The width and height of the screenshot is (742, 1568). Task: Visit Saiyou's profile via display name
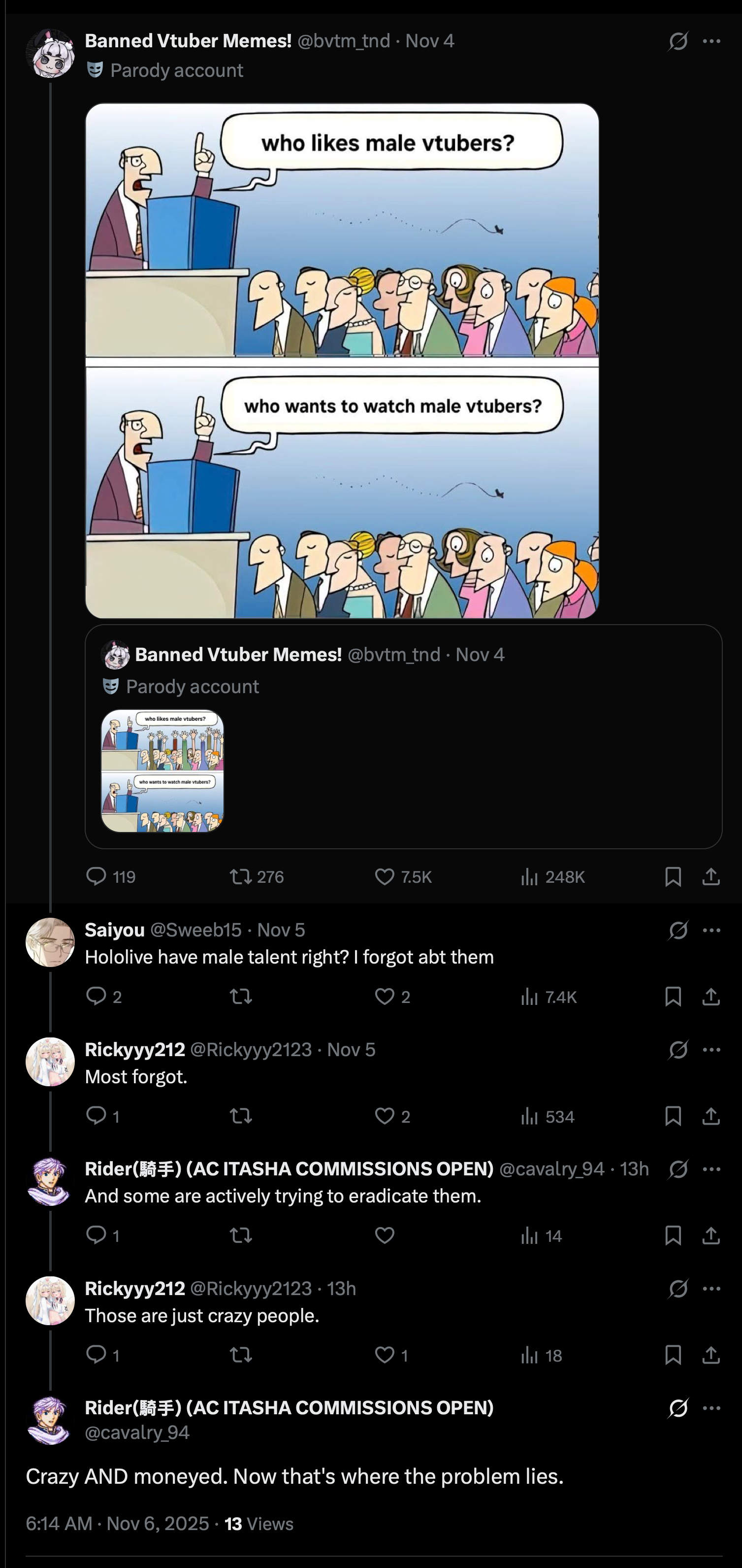point(115,930)
